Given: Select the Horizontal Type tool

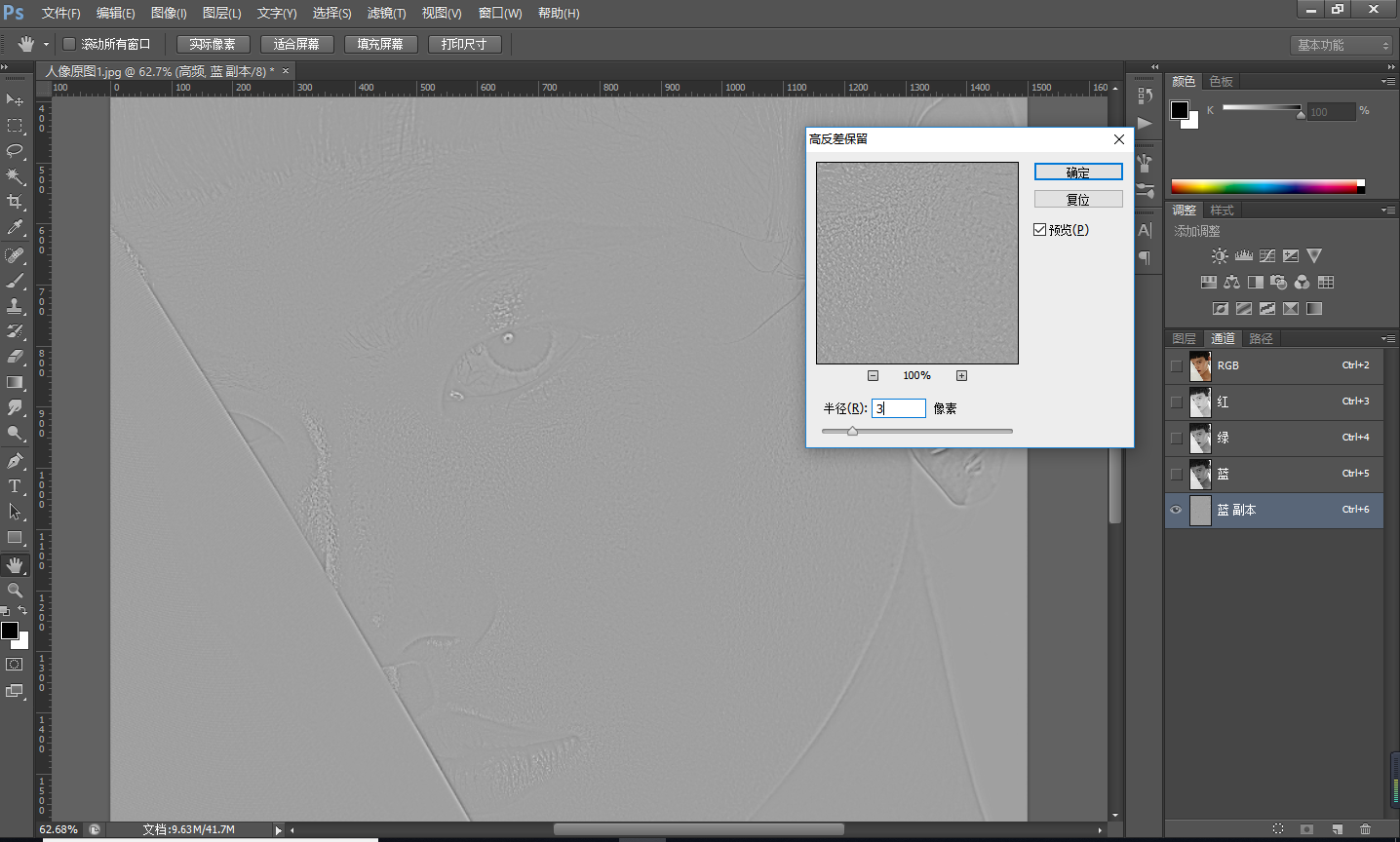Looking at the screenshot, I should point(15,486).
